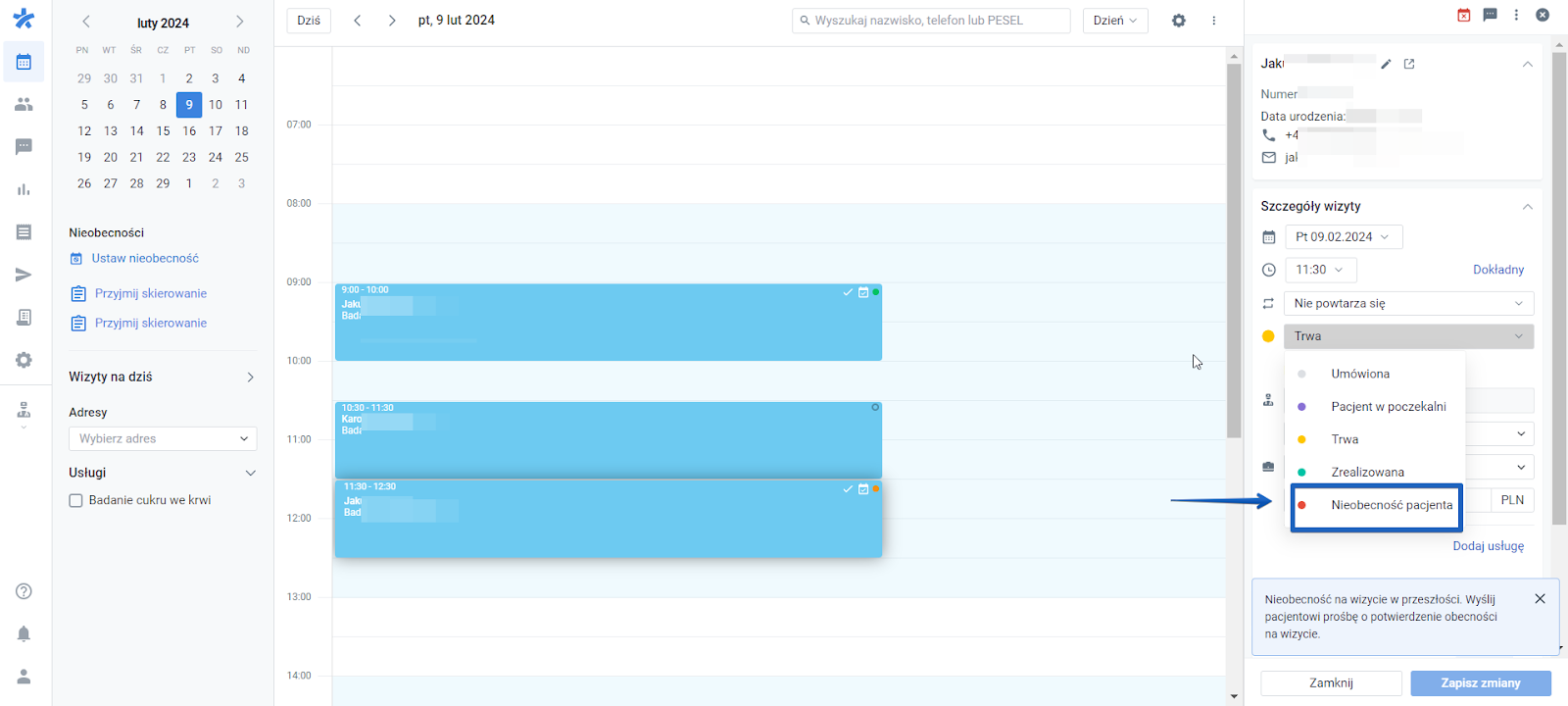The height and width of the screenshot is (706, 1568).
Task: Click Dodaj usługę link
Action: coord(1488,546)
